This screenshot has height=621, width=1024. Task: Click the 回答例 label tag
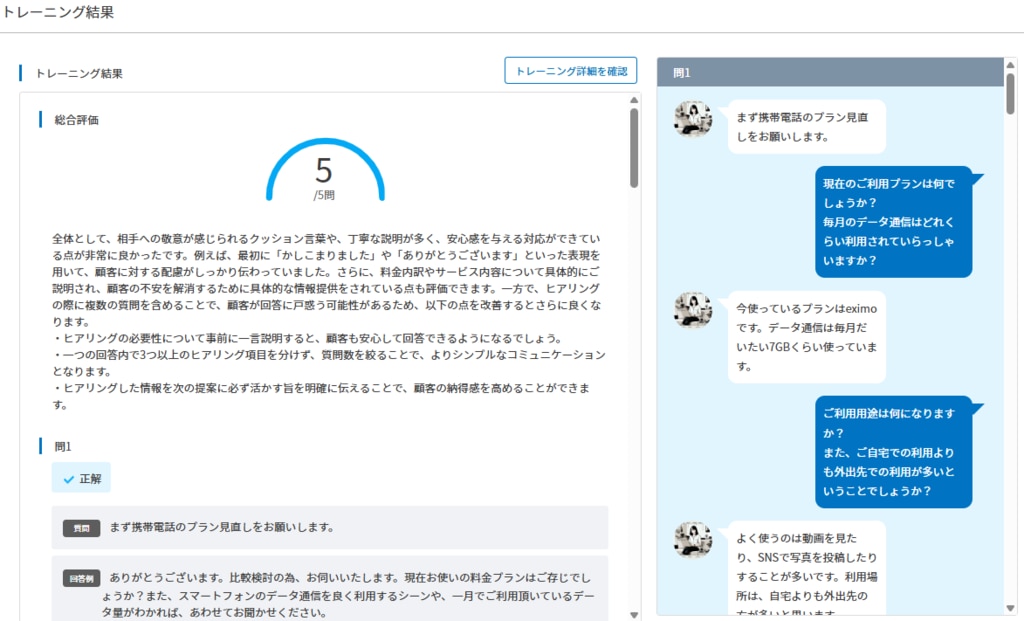point(82,578)
